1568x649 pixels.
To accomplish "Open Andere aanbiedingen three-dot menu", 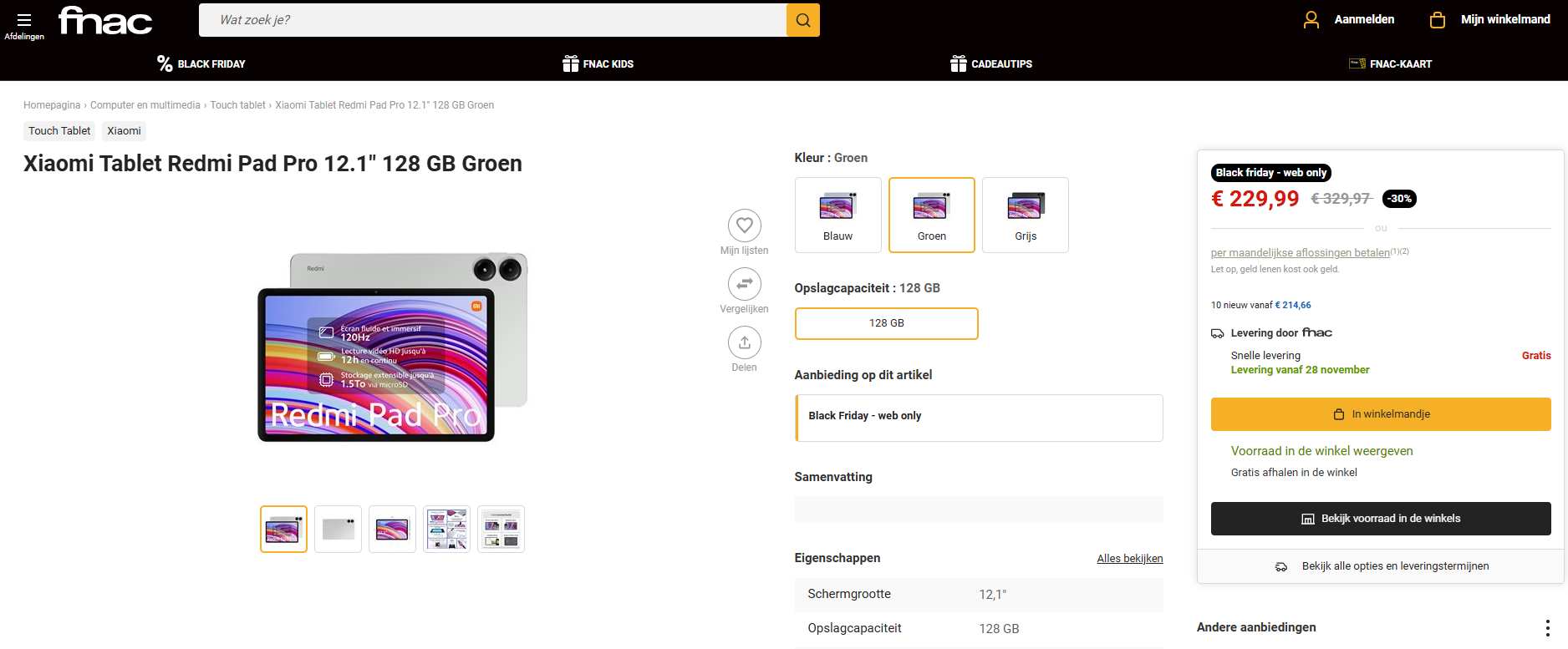I will tap(1547, 628).
